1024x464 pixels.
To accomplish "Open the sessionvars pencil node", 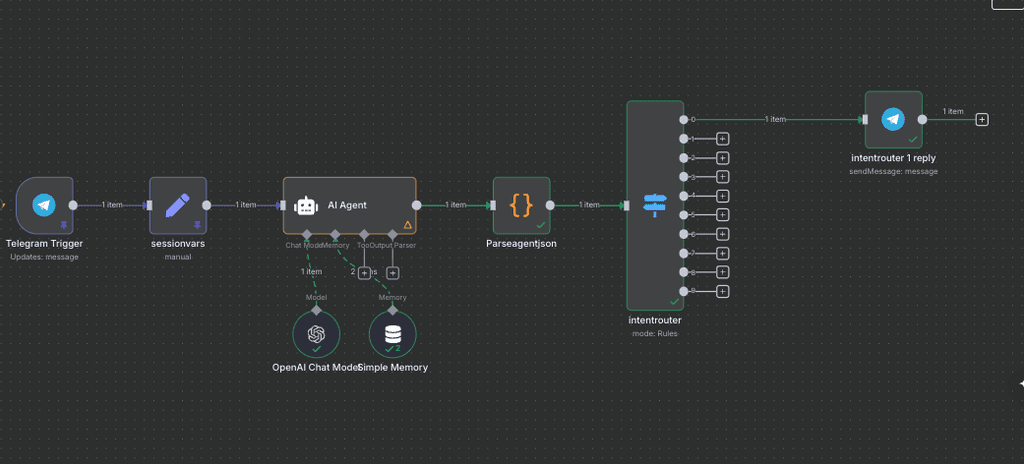I will 177,205.
